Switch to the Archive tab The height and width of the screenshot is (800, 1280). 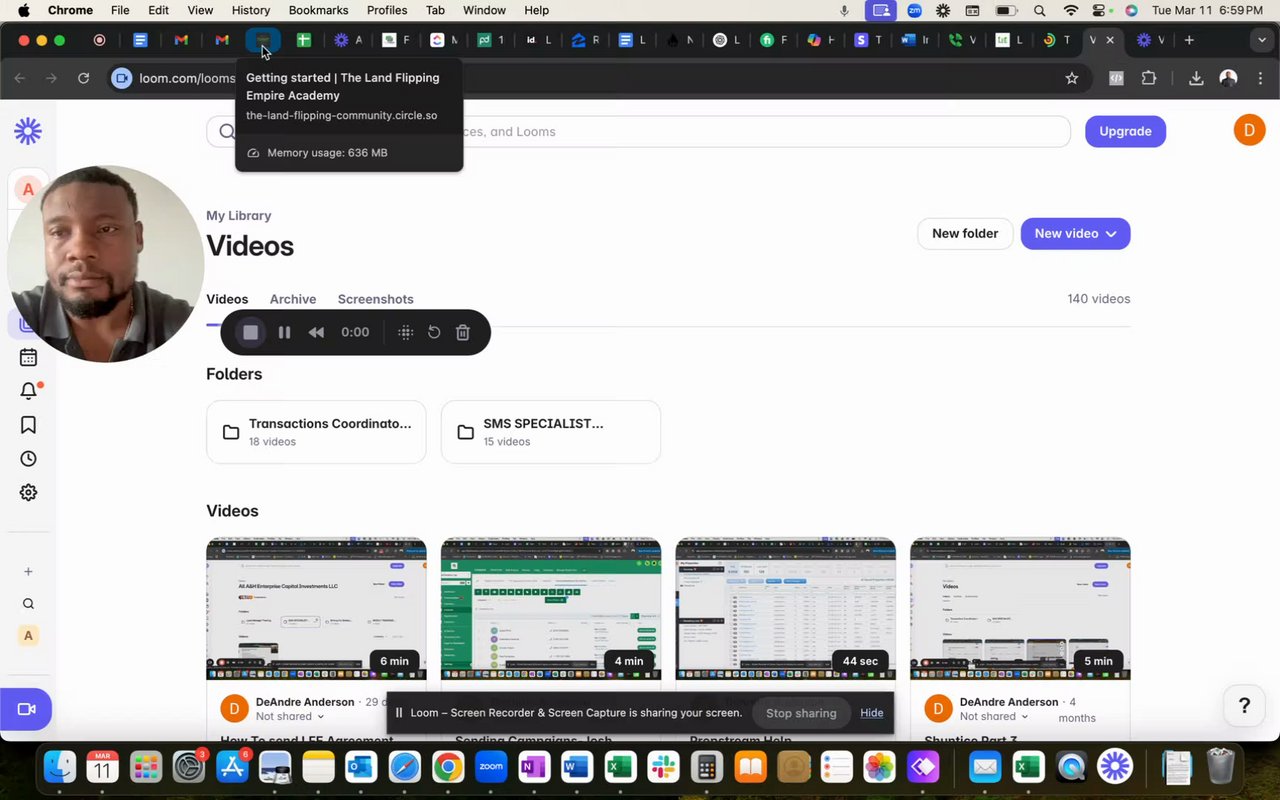(x=293, y=299)
